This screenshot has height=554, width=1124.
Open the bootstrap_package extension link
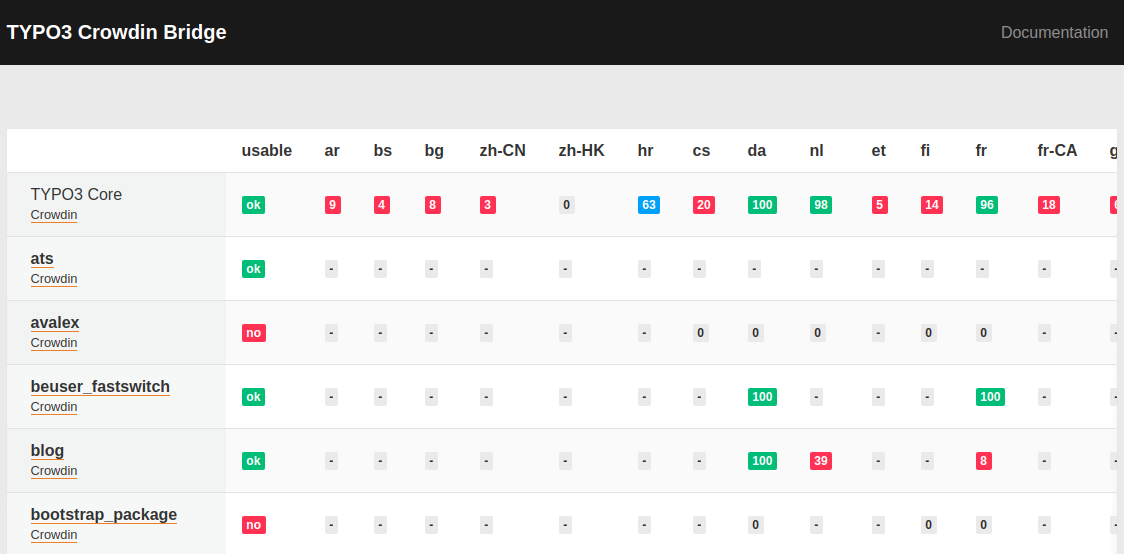(x=104, y=514)
